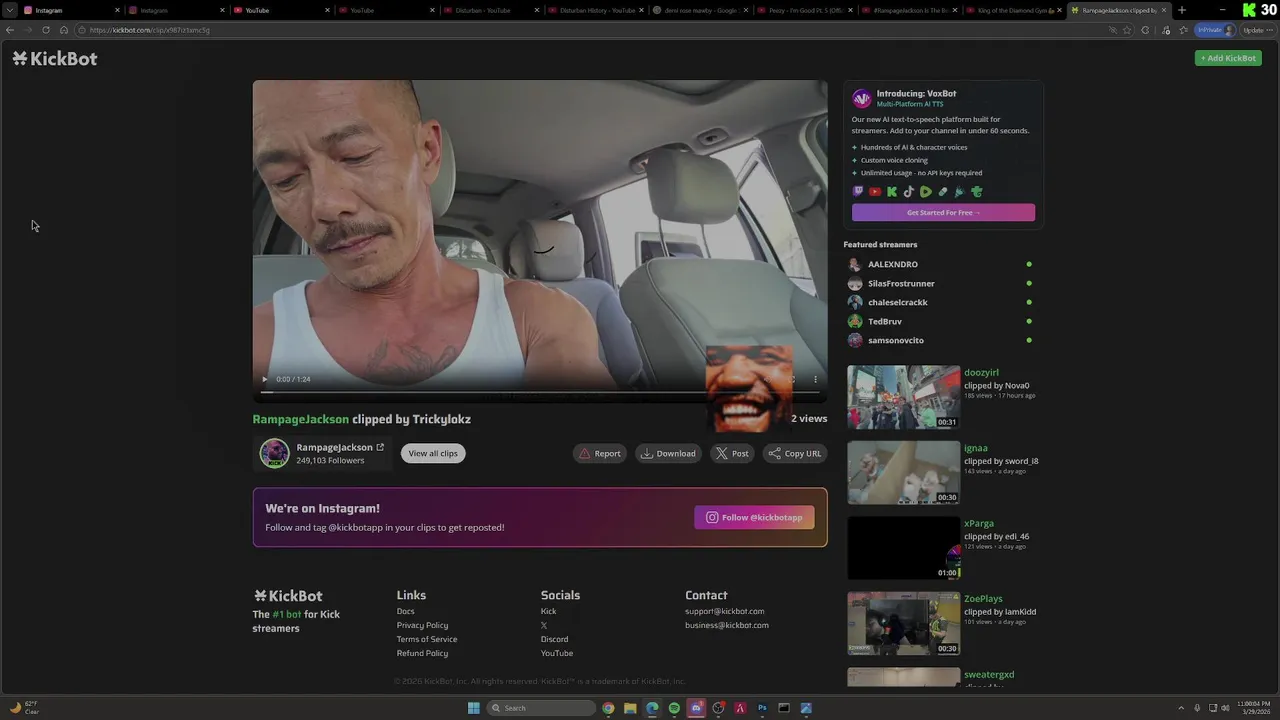Open the Windows Start menu
This screenshot has width=1280, height=720.
point(473,708)
